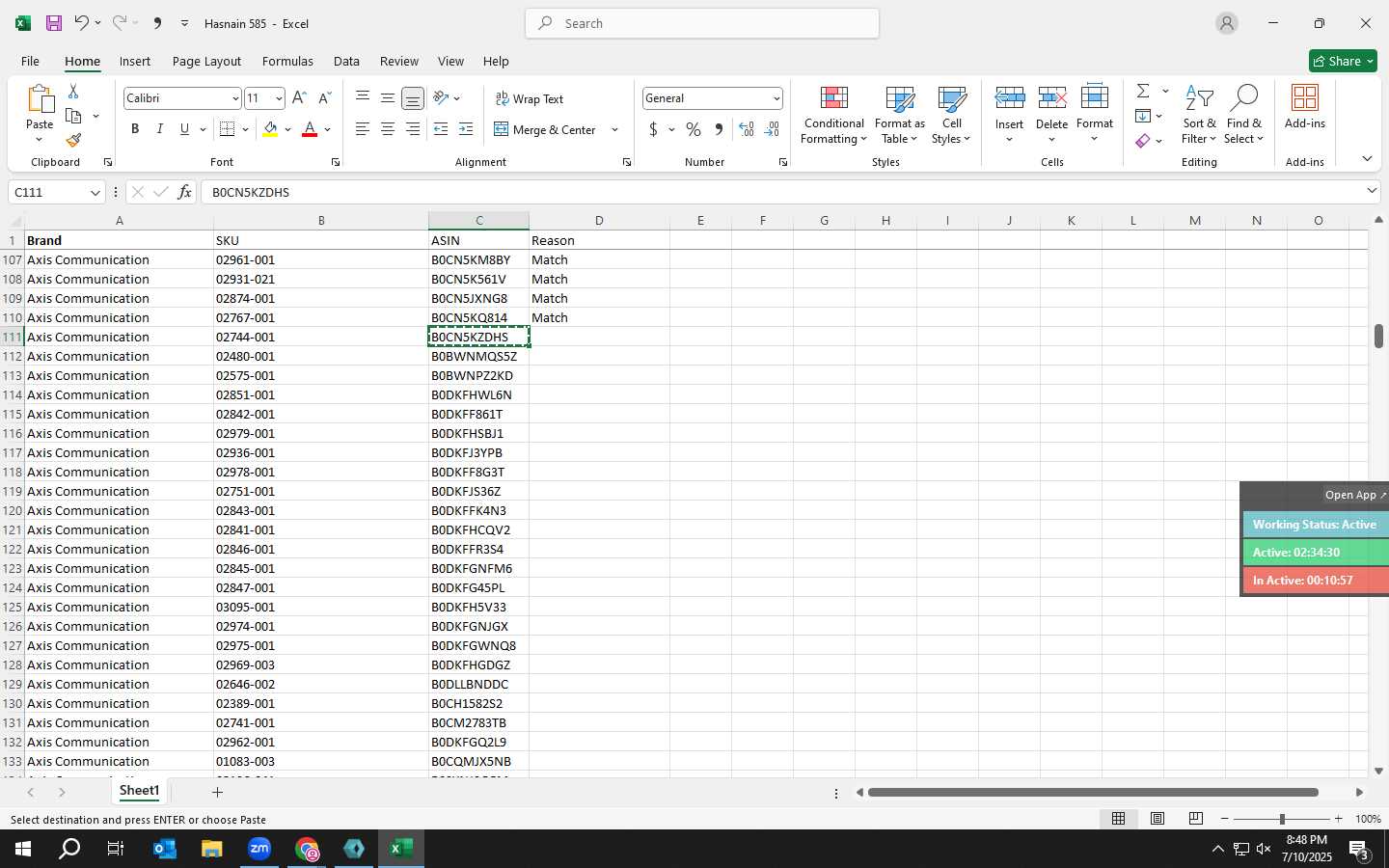Image resolution: width=1389 pixels, height=868 pixels.
Task: Open the General number format dropdown
Action: 776,98
